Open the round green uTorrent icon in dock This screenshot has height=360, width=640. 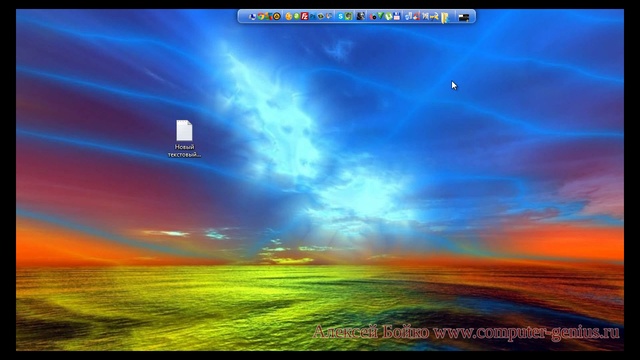tap(388, 16)
